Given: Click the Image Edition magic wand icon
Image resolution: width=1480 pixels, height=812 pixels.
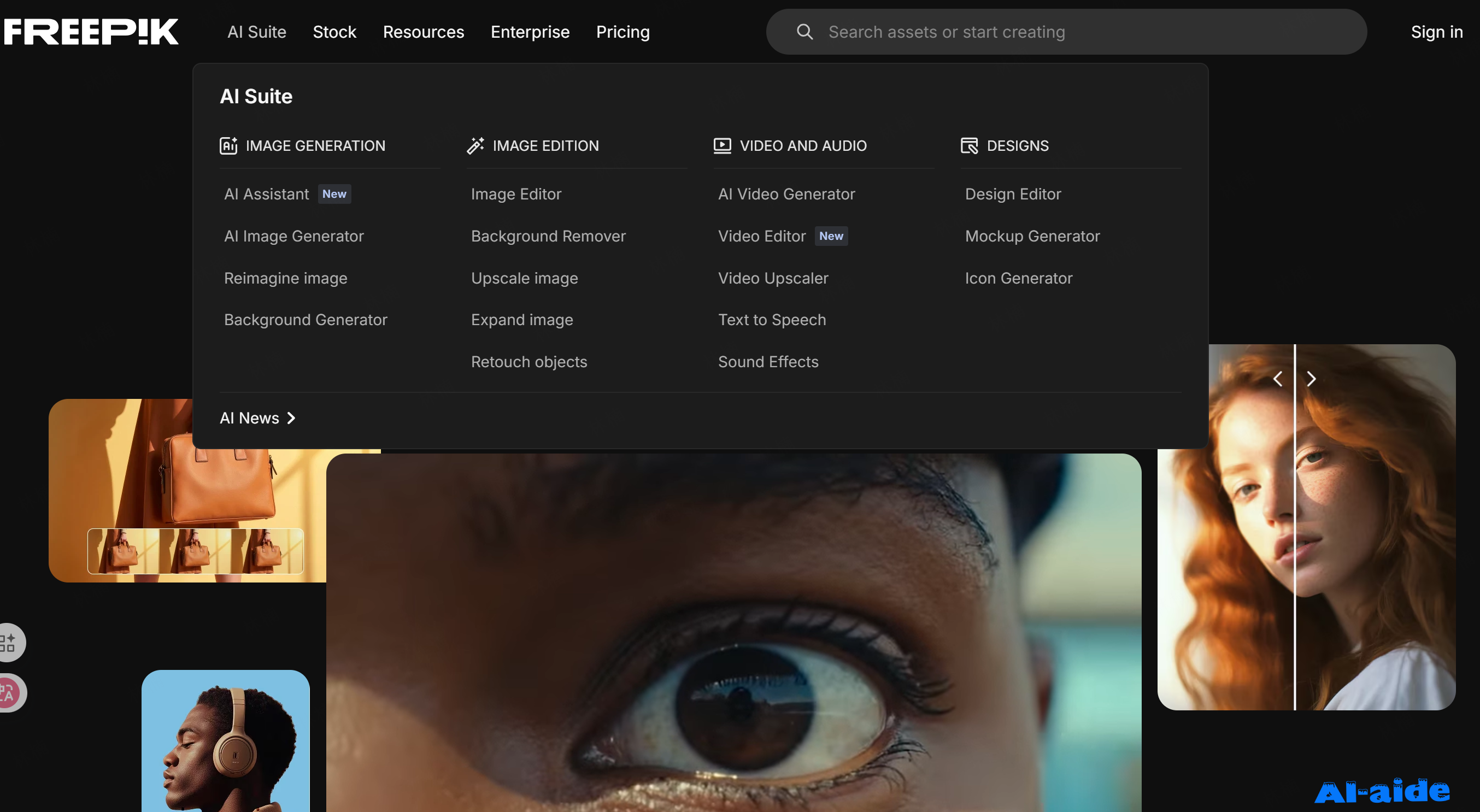Looking at the screenshot, I should (x=475, y=146).
